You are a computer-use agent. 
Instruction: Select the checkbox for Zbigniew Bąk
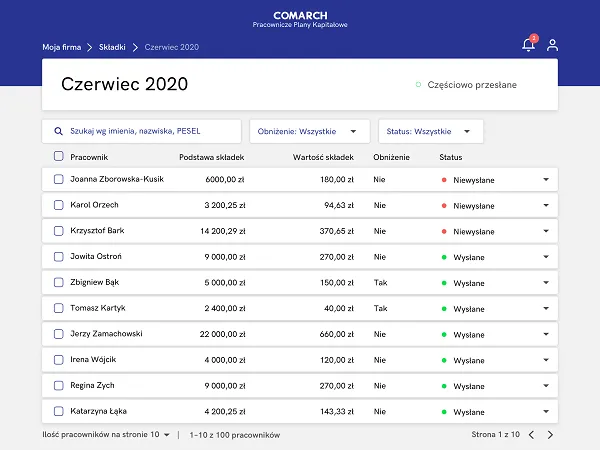coord(59,282)
